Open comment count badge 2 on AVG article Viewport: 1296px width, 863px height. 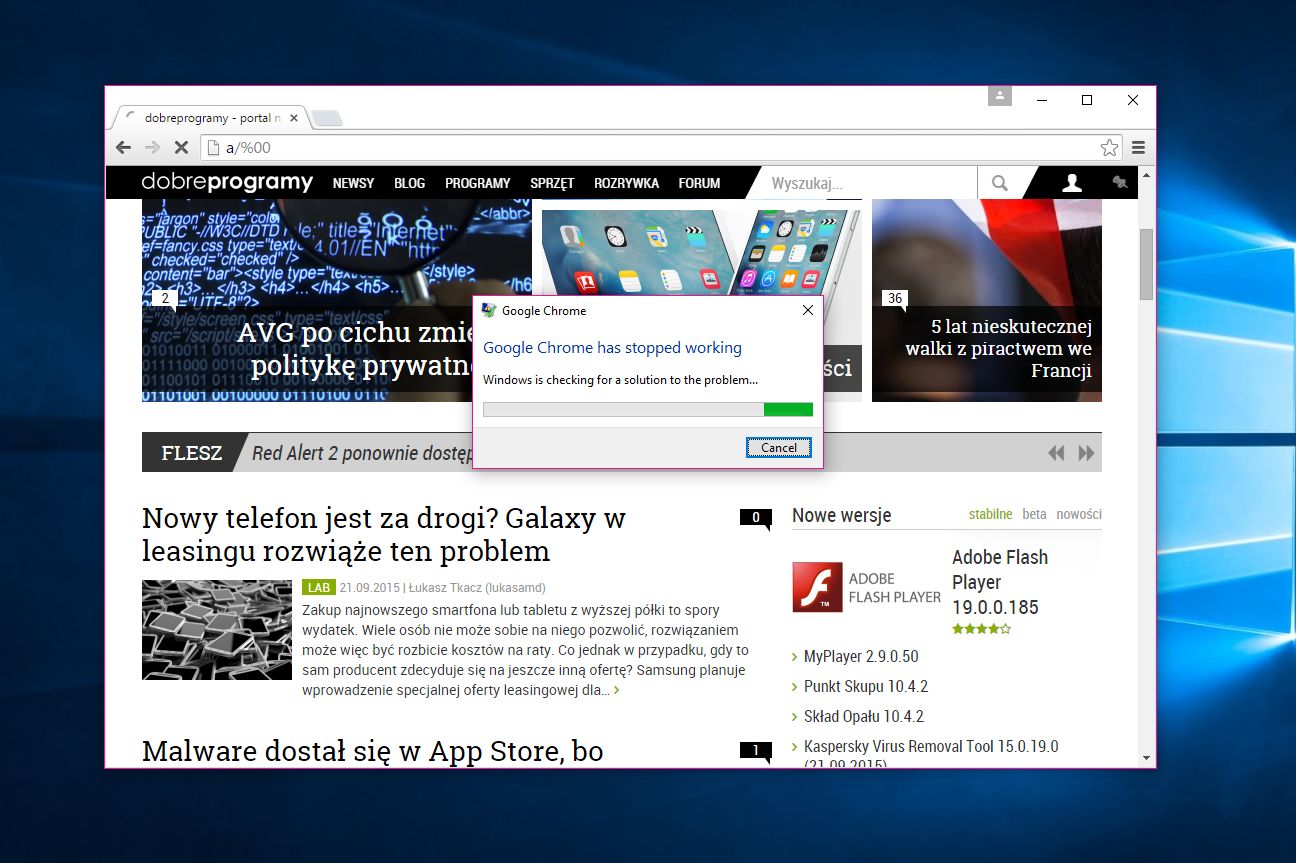tap(165, 299)
